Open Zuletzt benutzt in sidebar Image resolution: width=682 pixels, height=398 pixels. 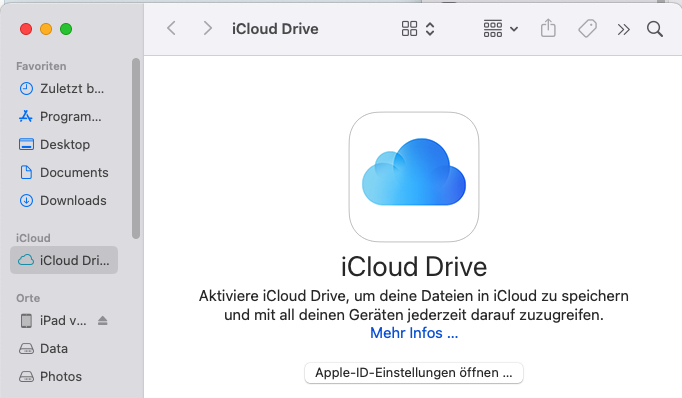point(64,89)
